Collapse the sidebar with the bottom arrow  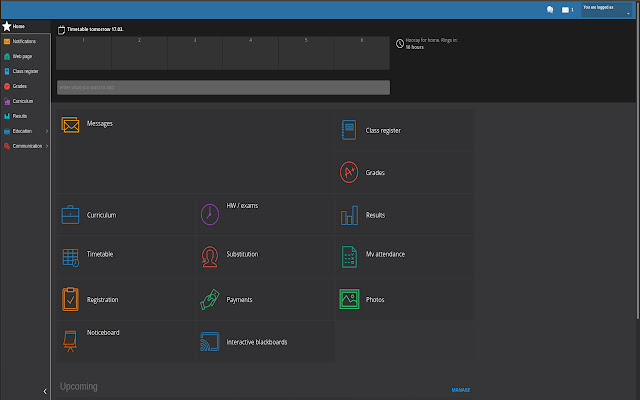pyautogui.click(x=45, y=392)
